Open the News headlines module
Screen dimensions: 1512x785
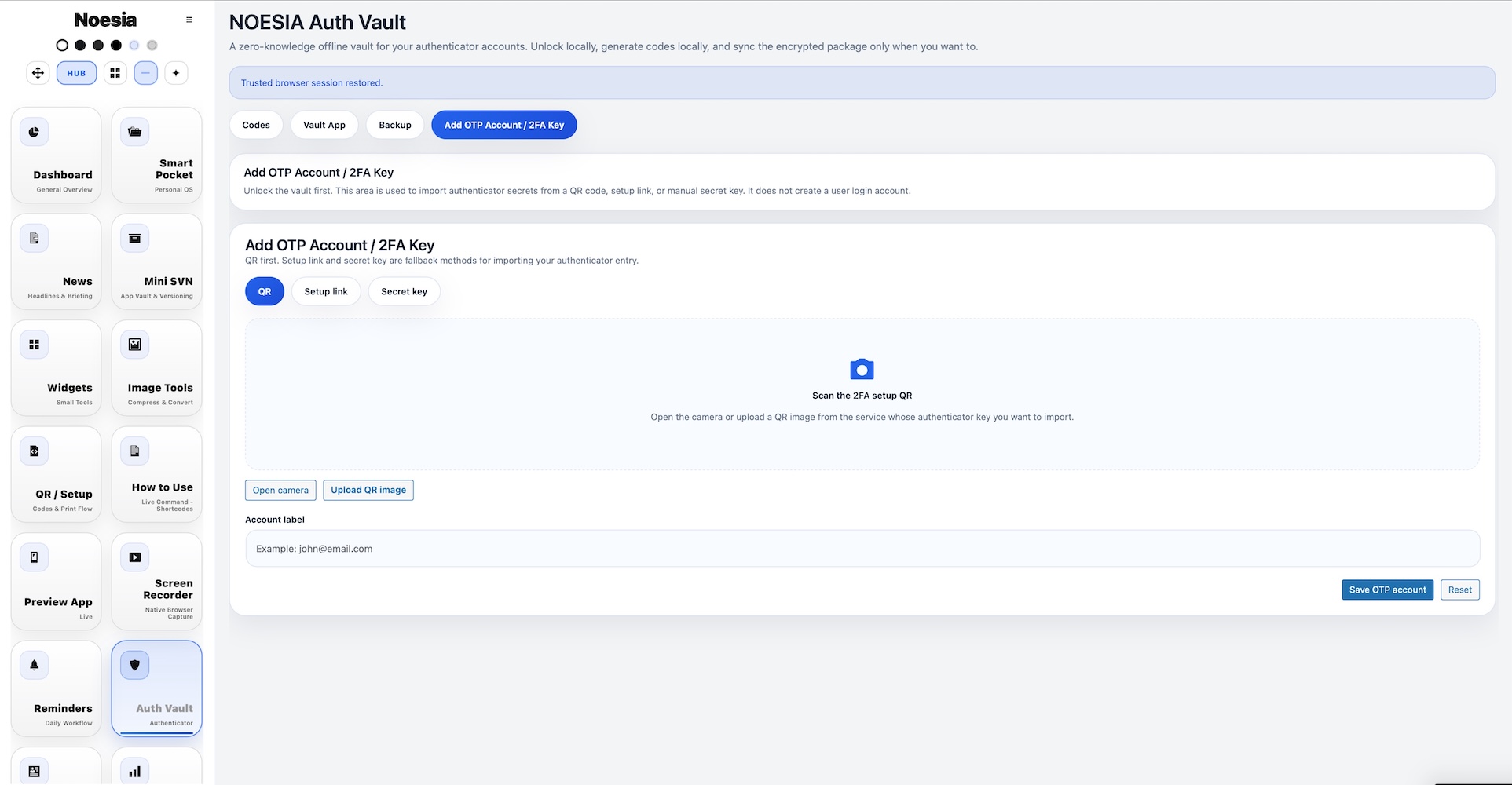pyautogui.click(x=57, y=261)
